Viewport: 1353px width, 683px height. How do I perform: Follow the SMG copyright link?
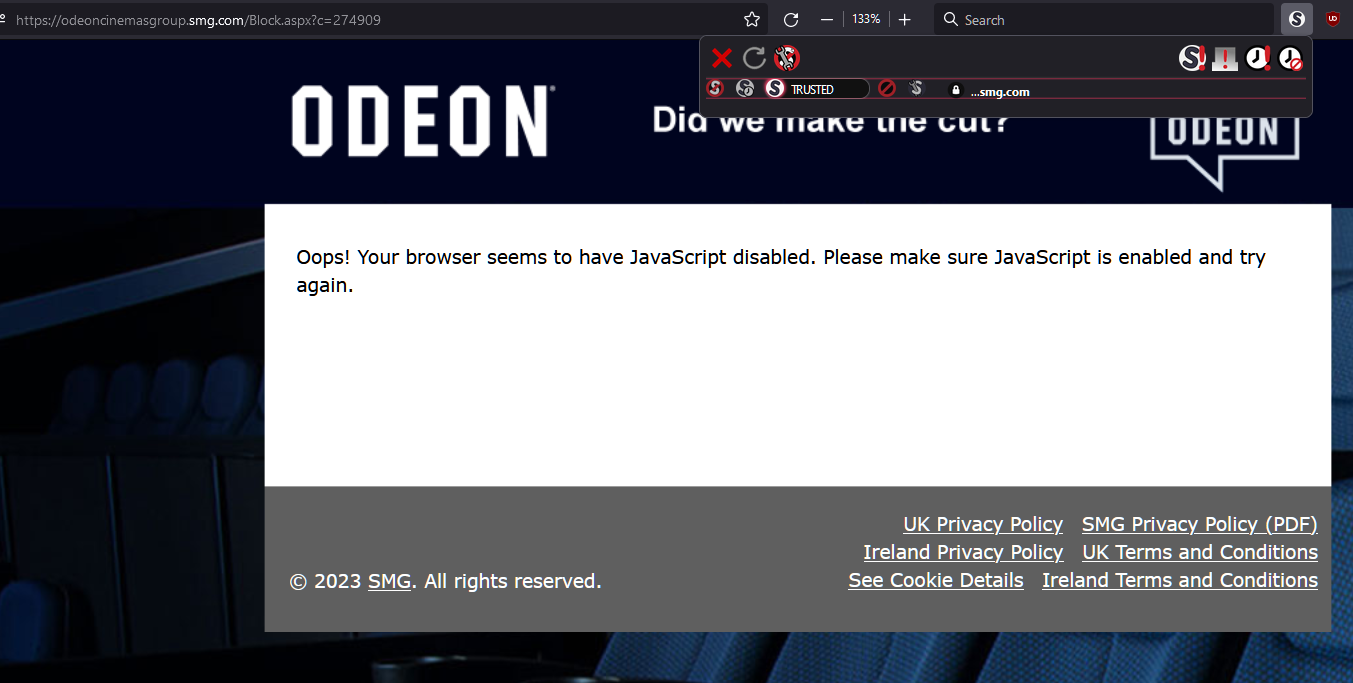(x=389, y=581)
